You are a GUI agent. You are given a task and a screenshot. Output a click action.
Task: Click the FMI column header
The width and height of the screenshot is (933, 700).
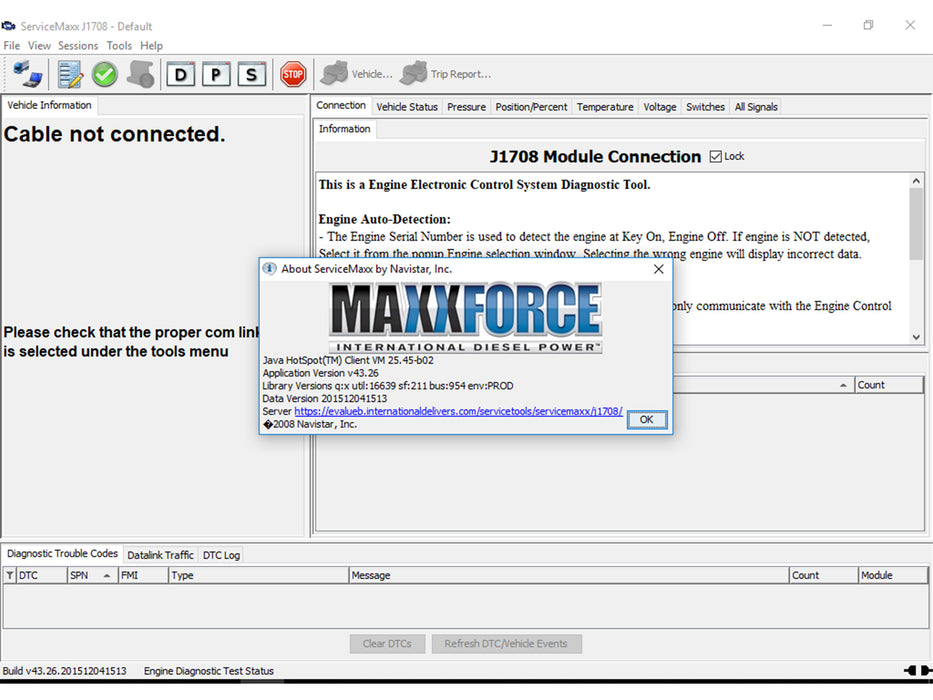tap(143, 576)
